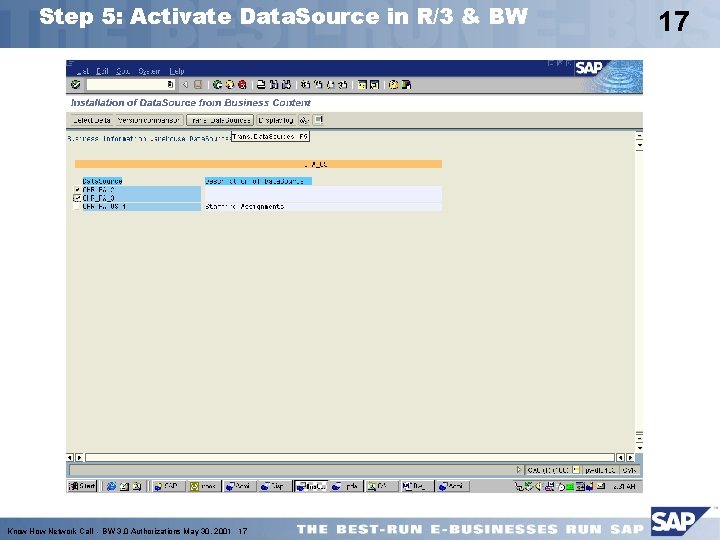Click the Print icon in SAP toolbar
Screen dimensions: 720x540
point(261,84)
